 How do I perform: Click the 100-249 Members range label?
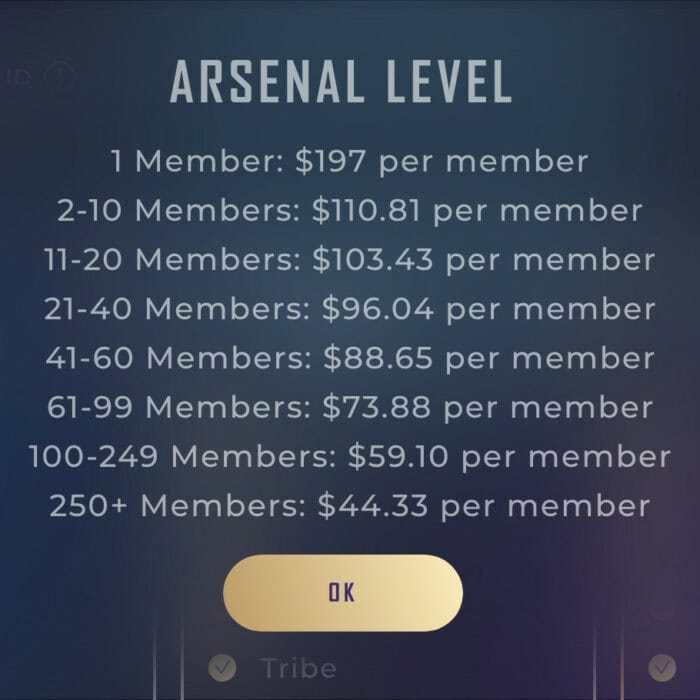click(183, 456)
